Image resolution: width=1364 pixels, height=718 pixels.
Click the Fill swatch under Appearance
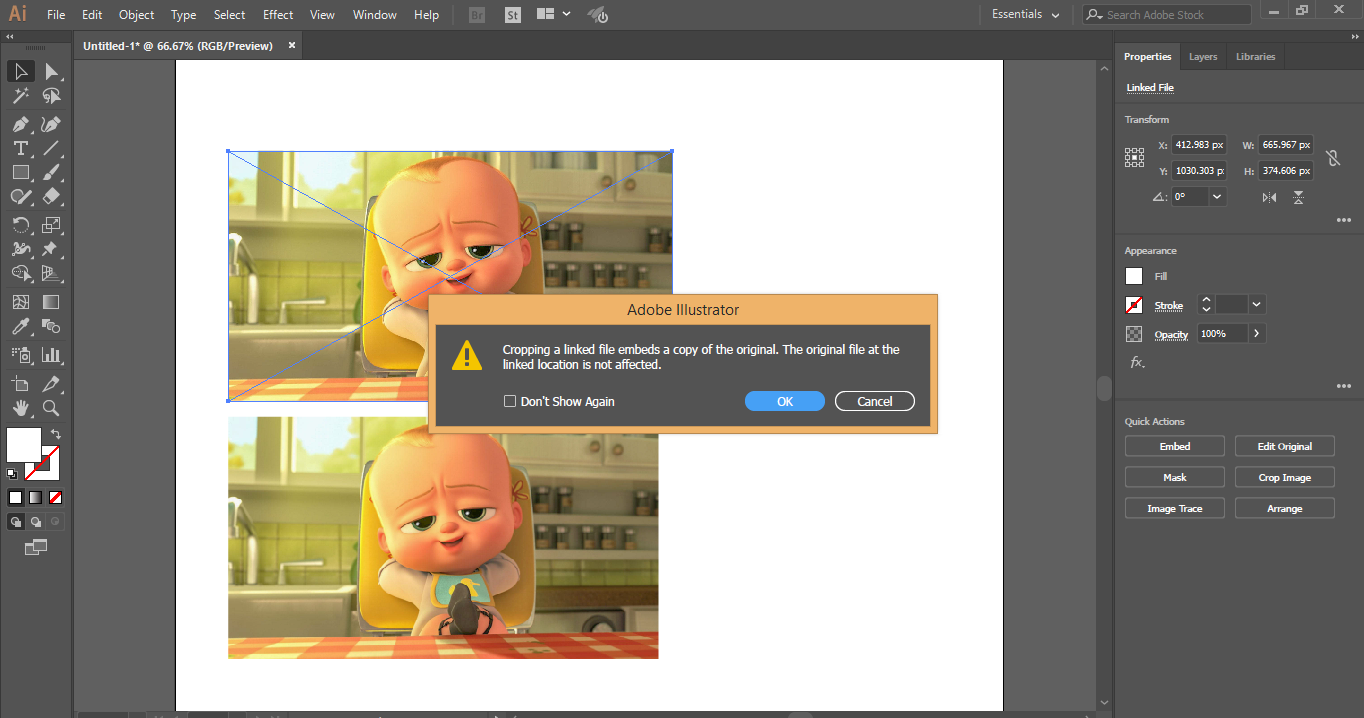(x=1134, y=275)
